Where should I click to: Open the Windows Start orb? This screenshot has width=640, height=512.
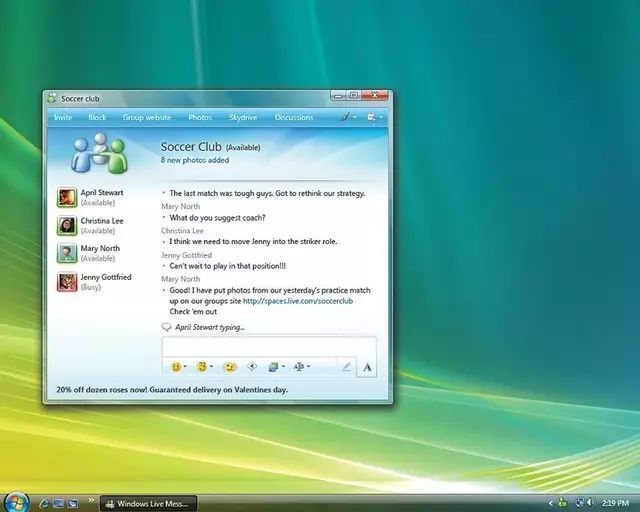(16, 502)
